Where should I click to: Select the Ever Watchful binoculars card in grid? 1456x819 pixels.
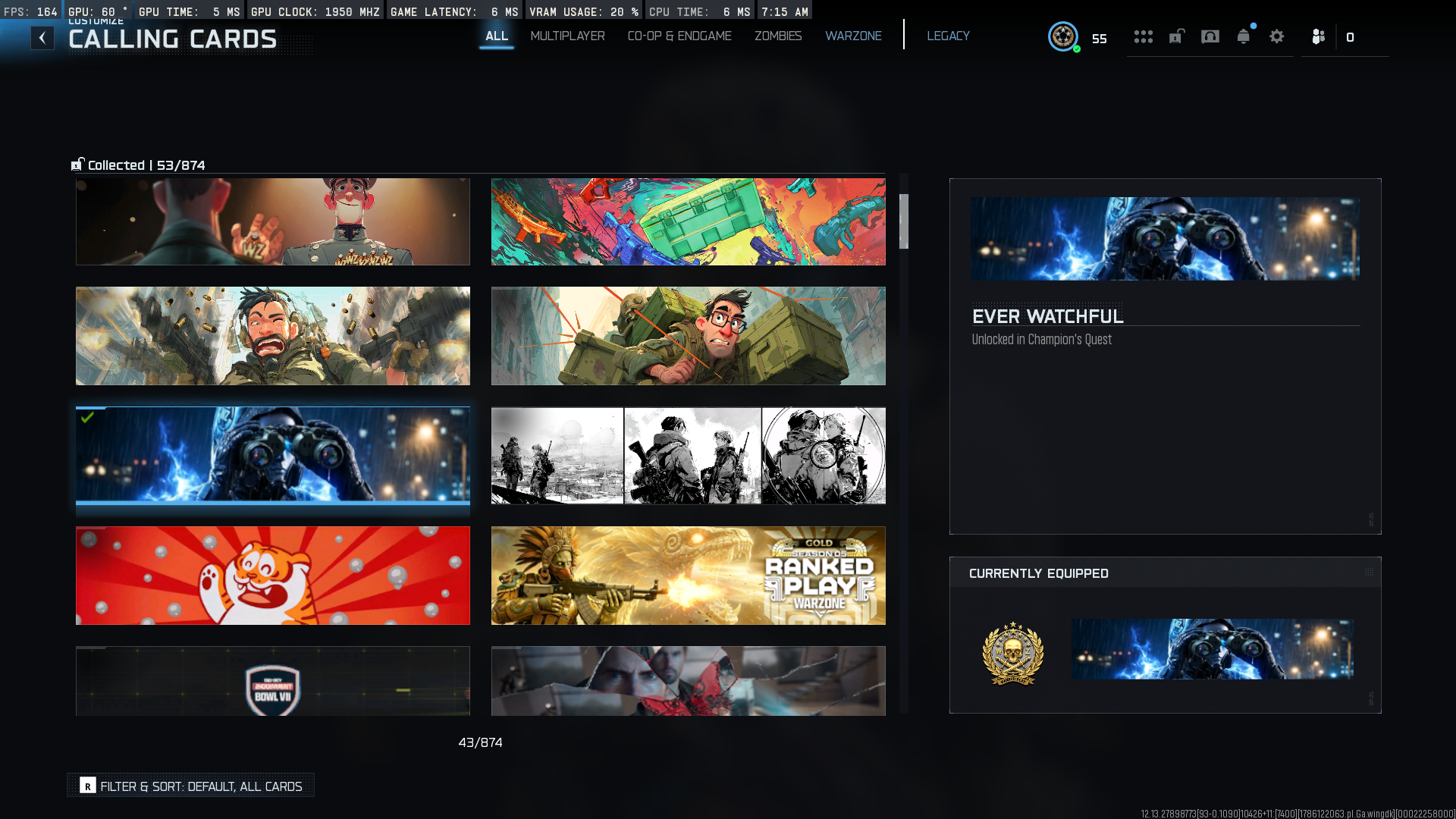(273, 455)
